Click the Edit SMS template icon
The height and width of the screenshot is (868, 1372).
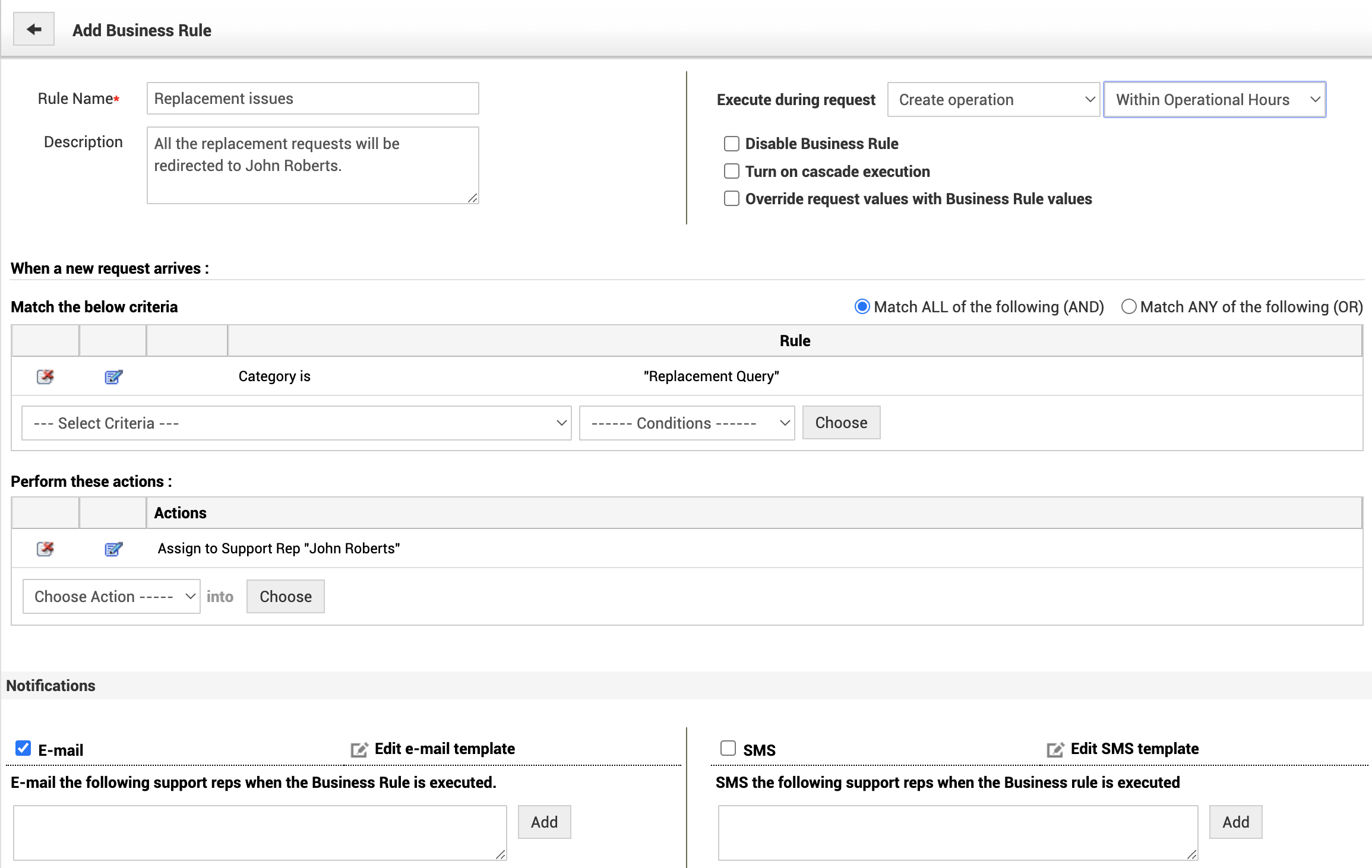click(x=1055, y=750)
